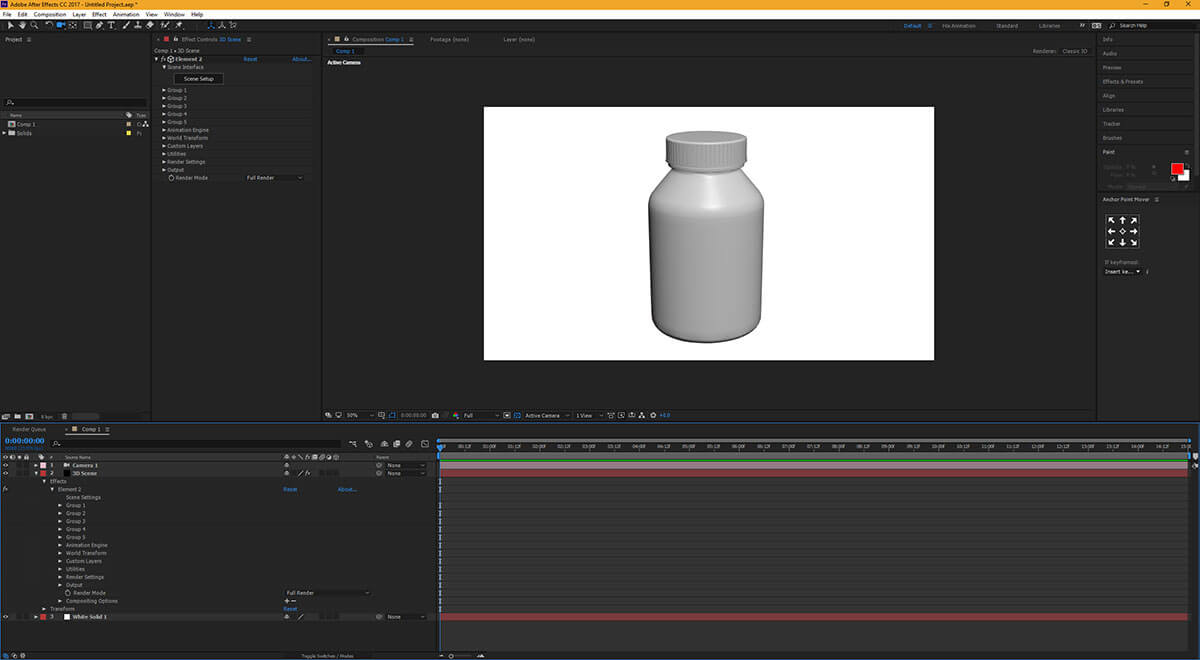
Task: Open the Effect menu
Action: coord(99,14)
